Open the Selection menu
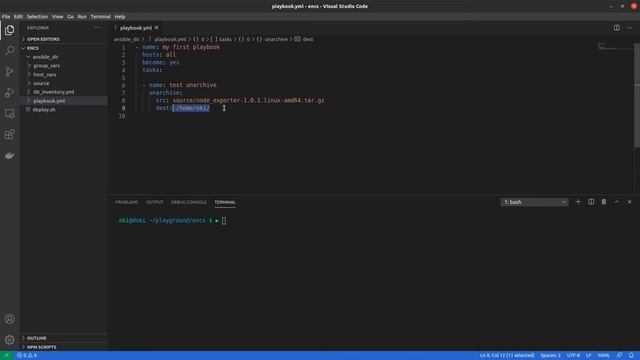 click(38, 17)
